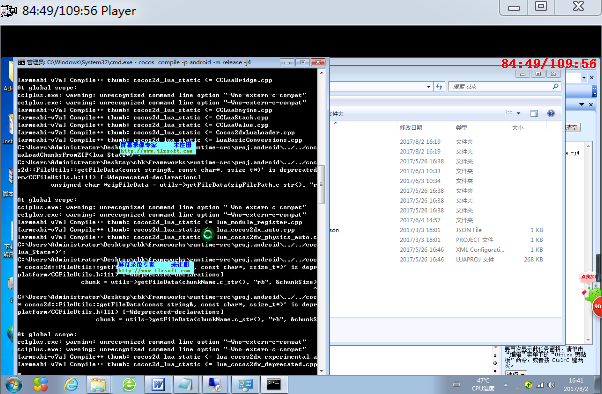The width and height of the screenshot is (602, 394).
Task: Open the Windows Explorer folder taskbar icon
Action: [x=98, y=384]
